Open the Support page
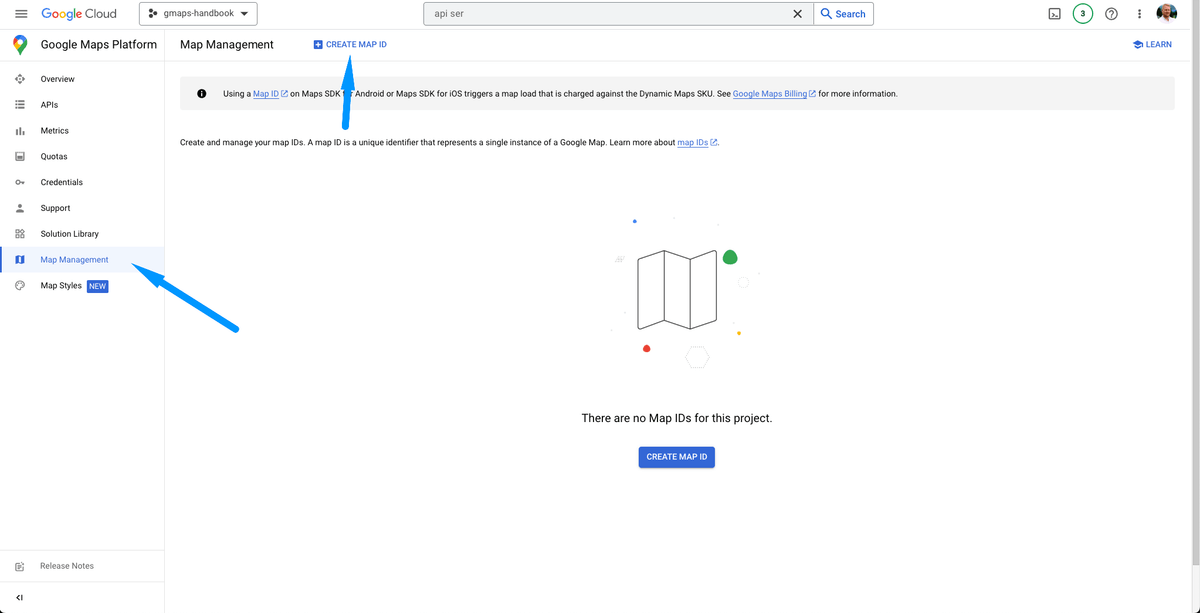Viewport: 1200px width, 613px height. coord(55,208)
